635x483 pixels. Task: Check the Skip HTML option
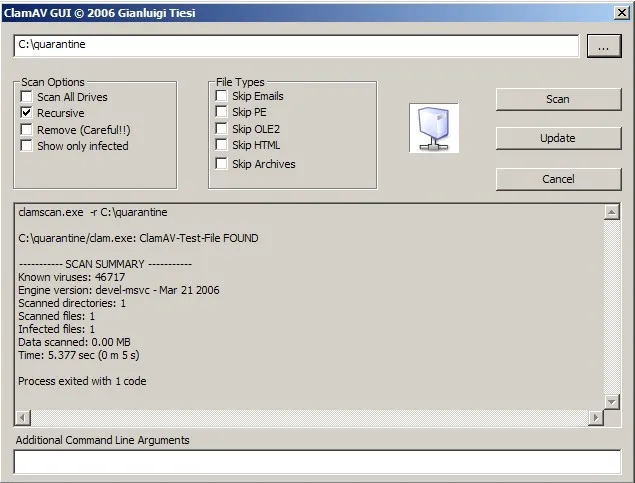coord(221,145)
